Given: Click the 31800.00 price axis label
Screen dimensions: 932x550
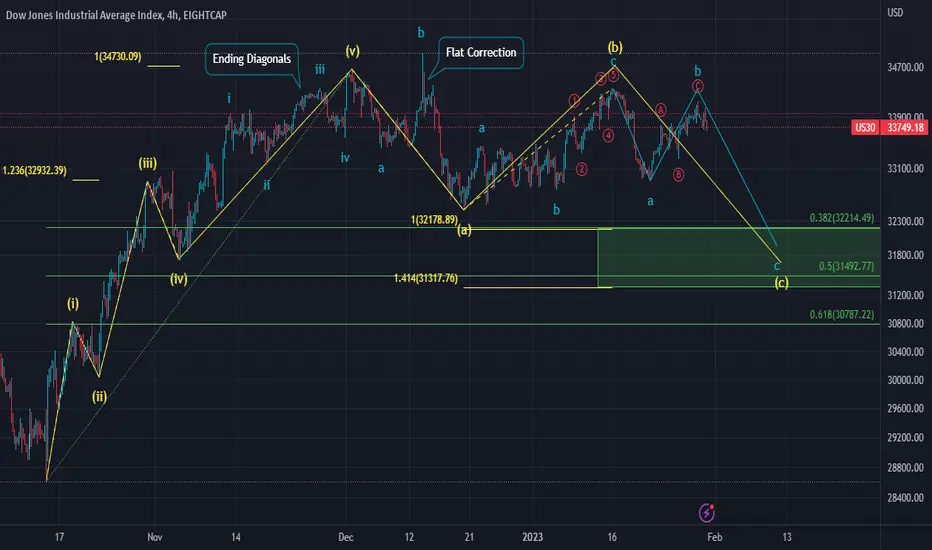Looking at the screenshot, I should coord(905,255).
